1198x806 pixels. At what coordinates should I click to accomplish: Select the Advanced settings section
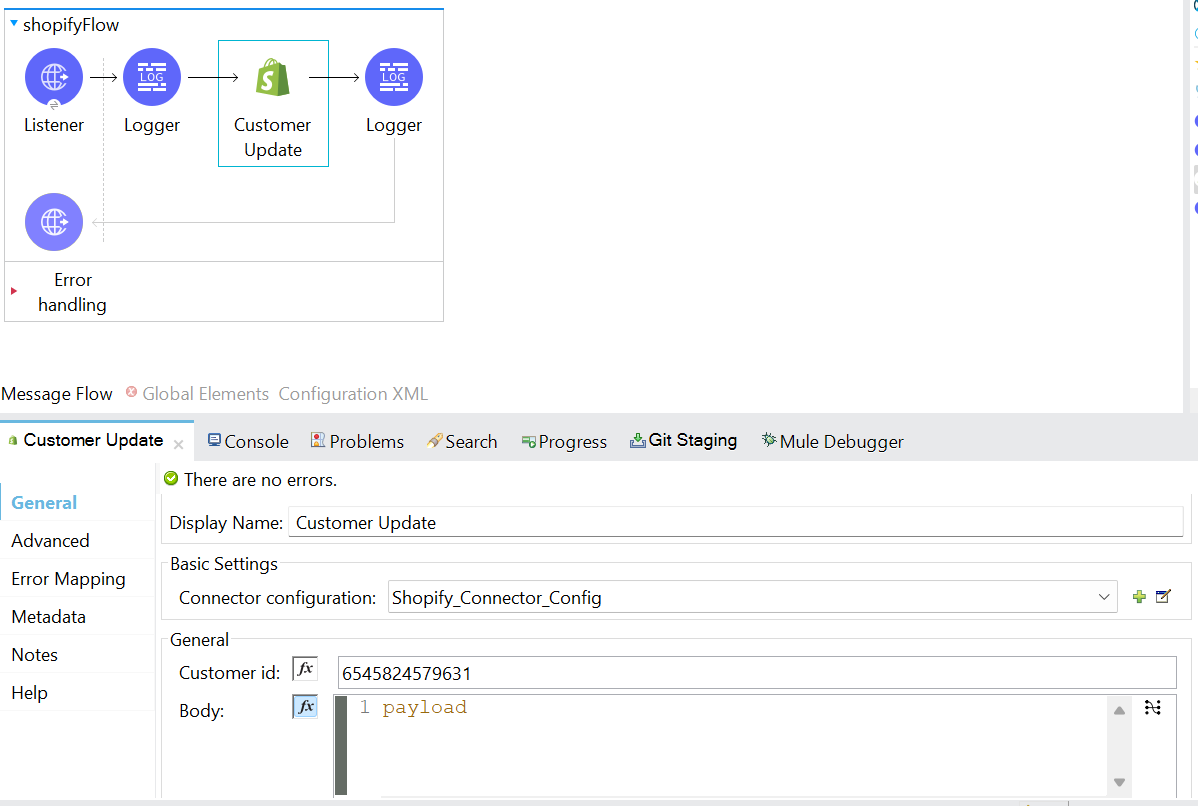(x=50, y=541)
